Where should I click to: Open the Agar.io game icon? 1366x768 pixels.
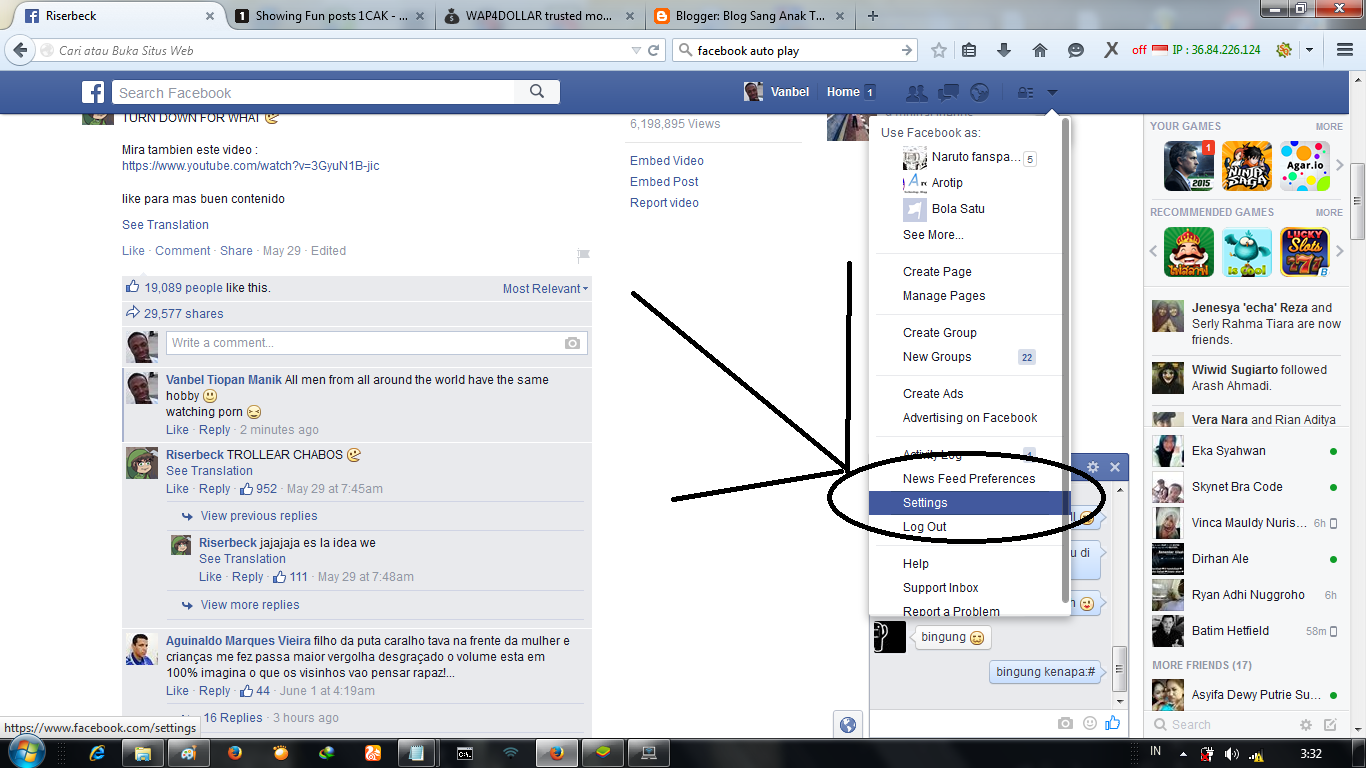pos(1305,166)
